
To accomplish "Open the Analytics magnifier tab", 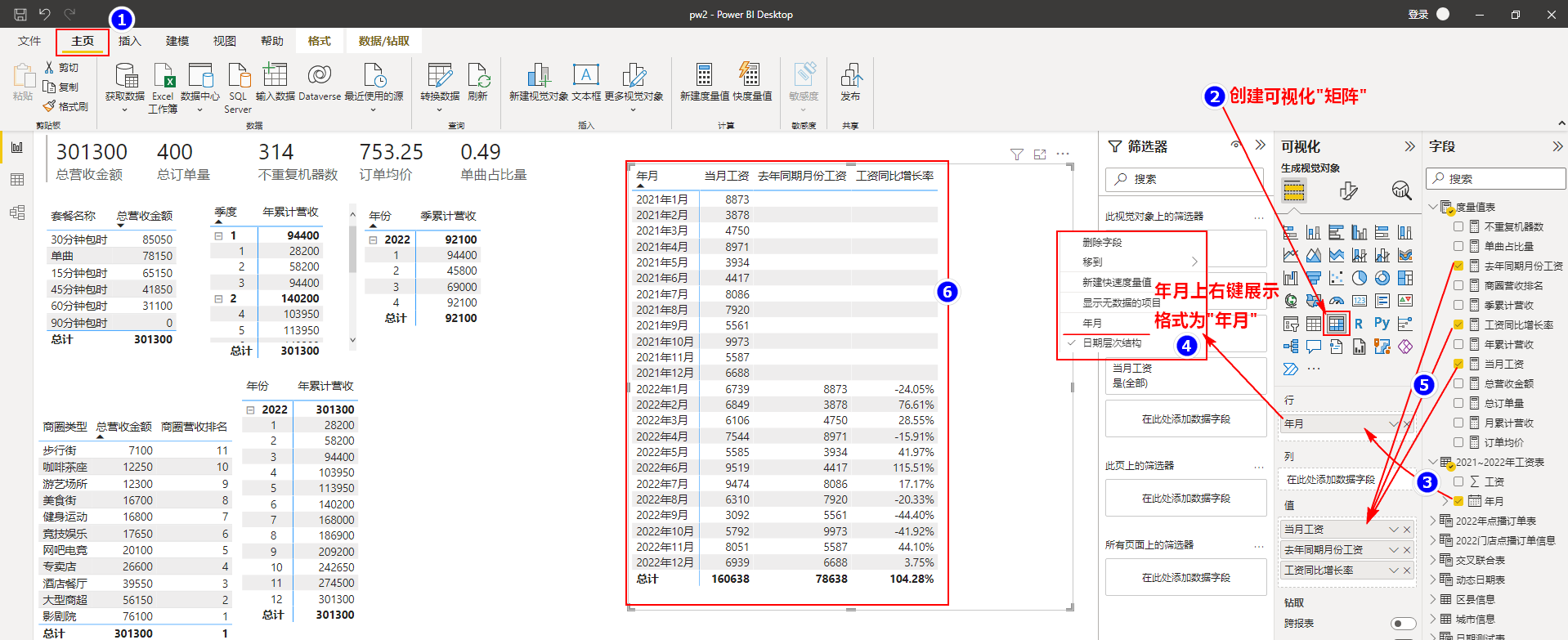I will 1401,191.
